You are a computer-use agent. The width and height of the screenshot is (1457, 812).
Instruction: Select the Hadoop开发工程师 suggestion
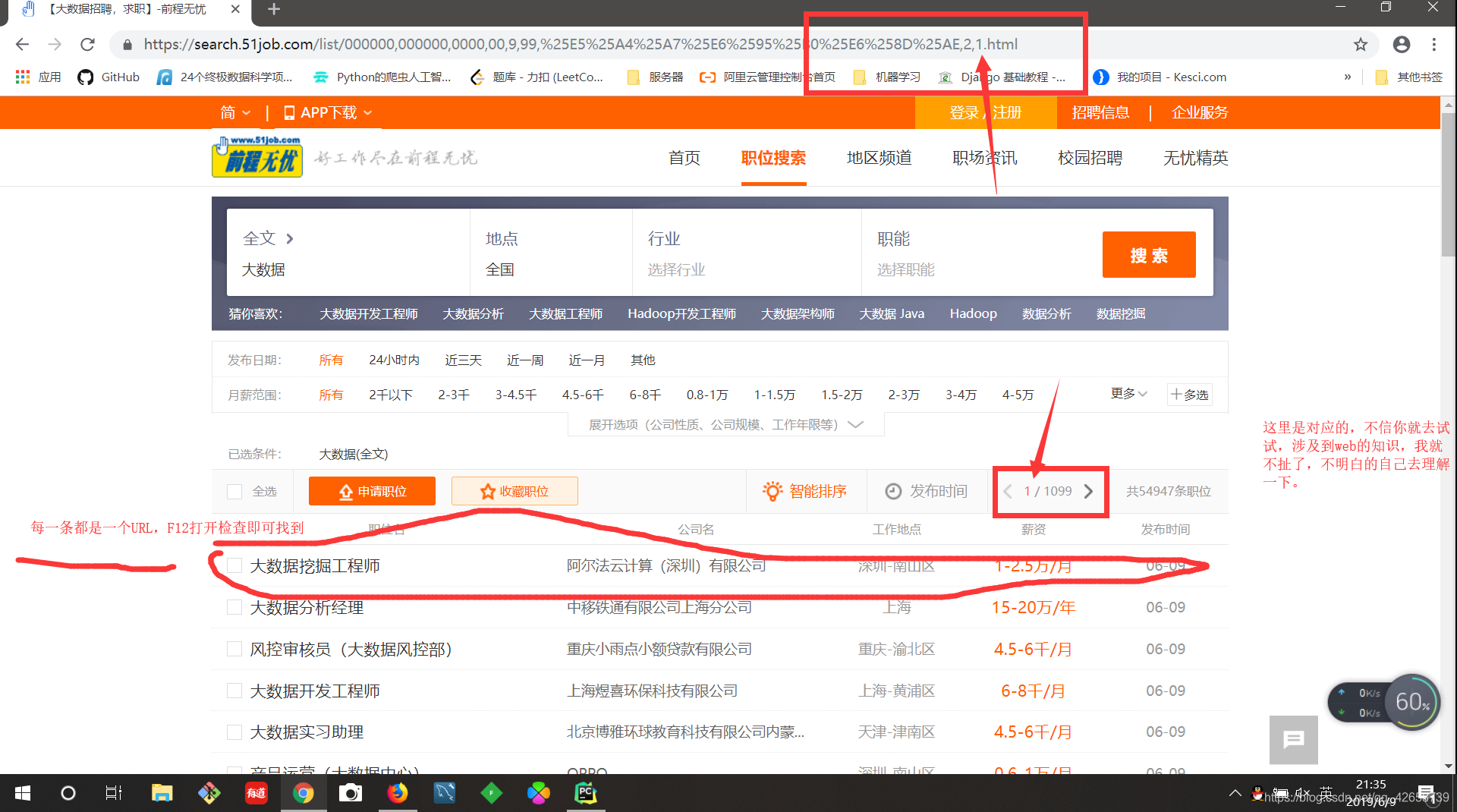[x=681, y=313]
